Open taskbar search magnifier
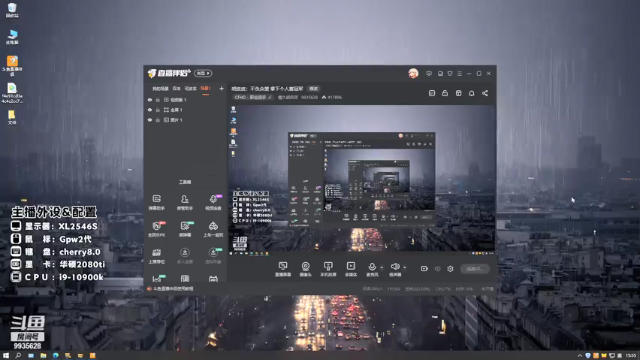640x360 pixels. pos(18,356)
